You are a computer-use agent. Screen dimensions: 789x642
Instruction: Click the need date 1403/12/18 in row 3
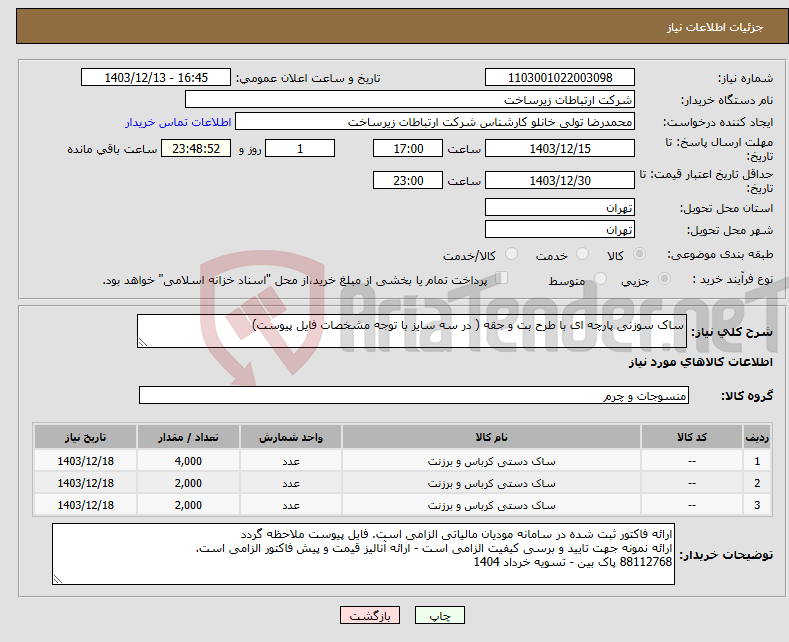86,505
